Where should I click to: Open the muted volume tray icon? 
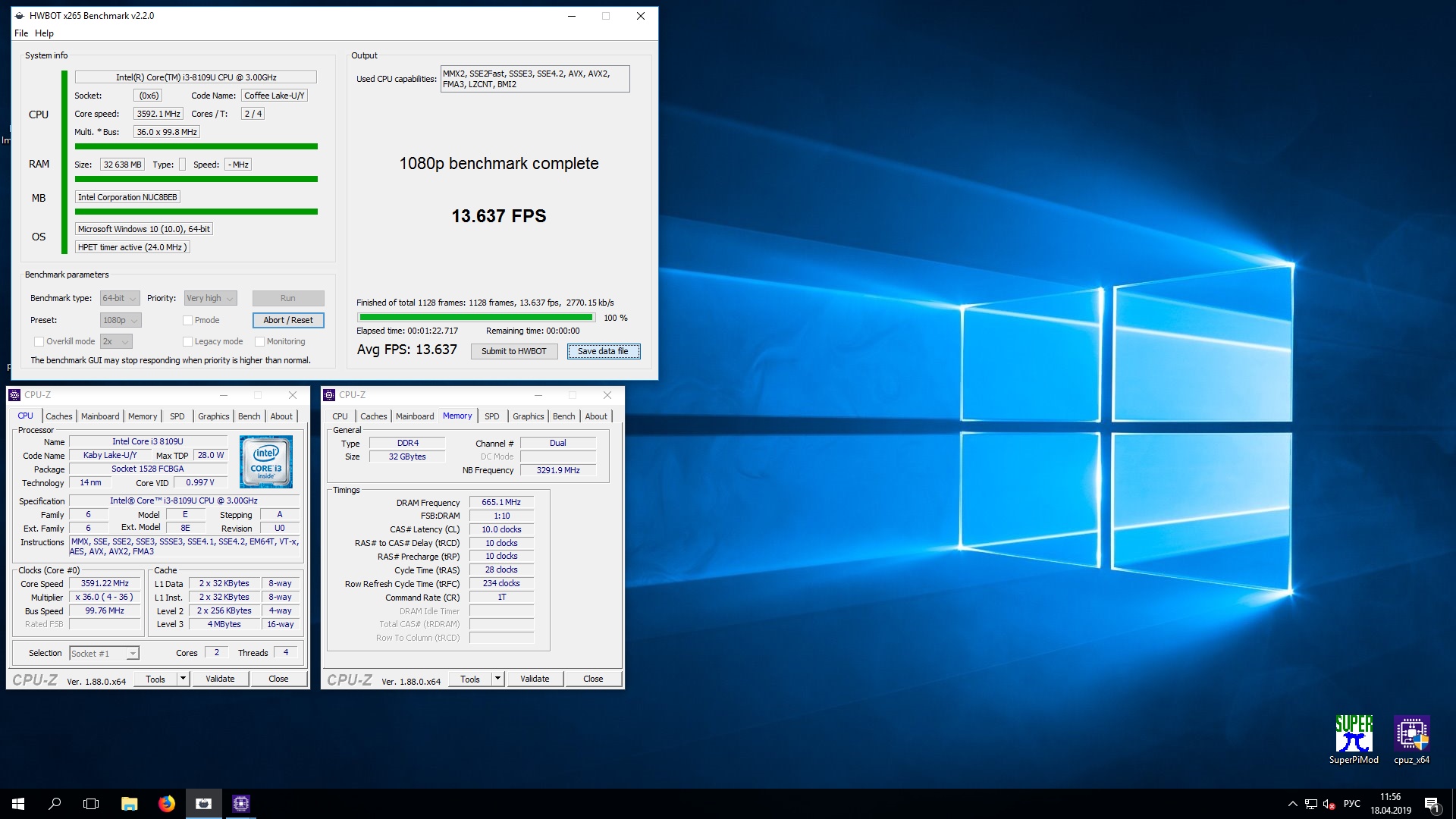pos(1329,804)
